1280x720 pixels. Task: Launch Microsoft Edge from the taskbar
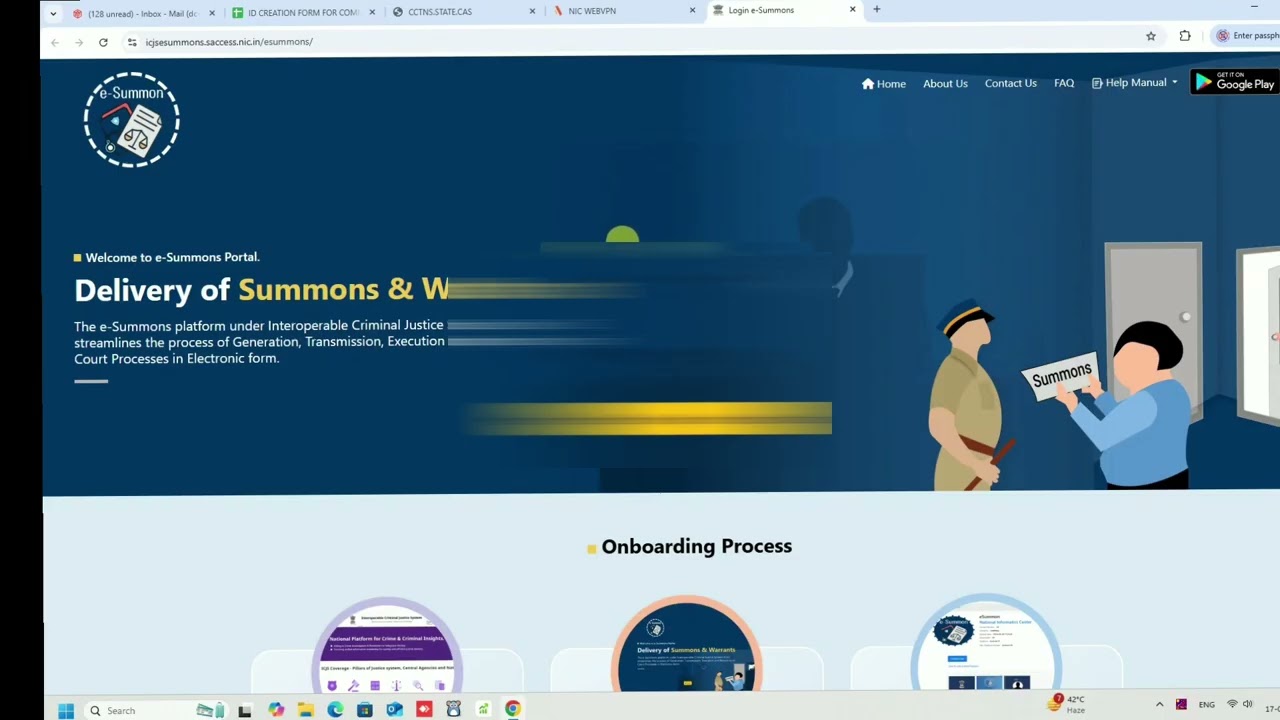335,709
